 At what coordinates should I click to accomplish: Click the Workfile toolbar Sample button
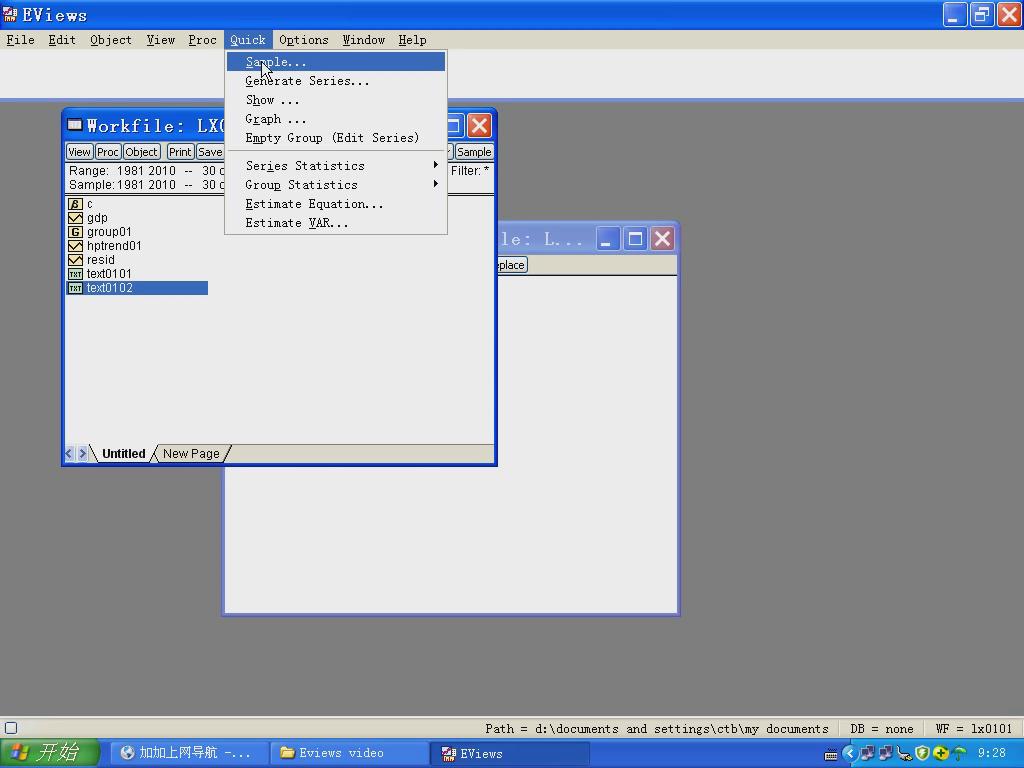pyautogui.click(x=473, y=152)
